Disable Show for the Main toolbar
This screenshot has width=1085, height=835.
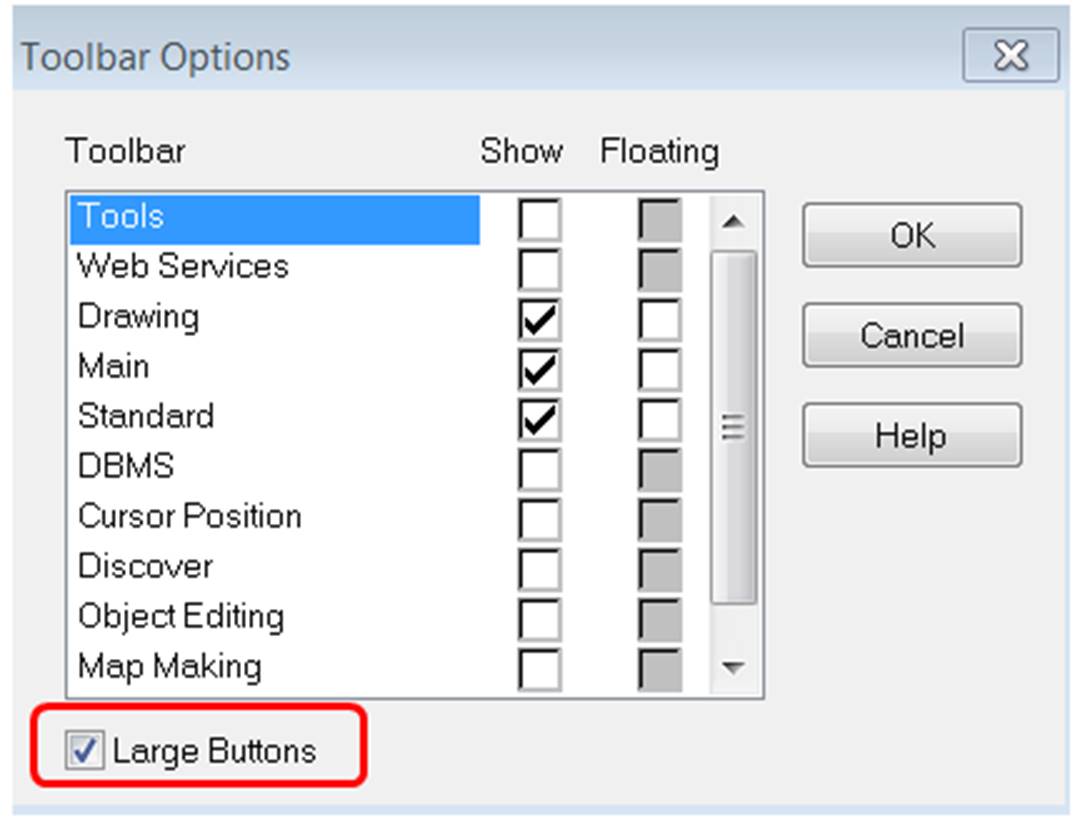pos(540,366)
